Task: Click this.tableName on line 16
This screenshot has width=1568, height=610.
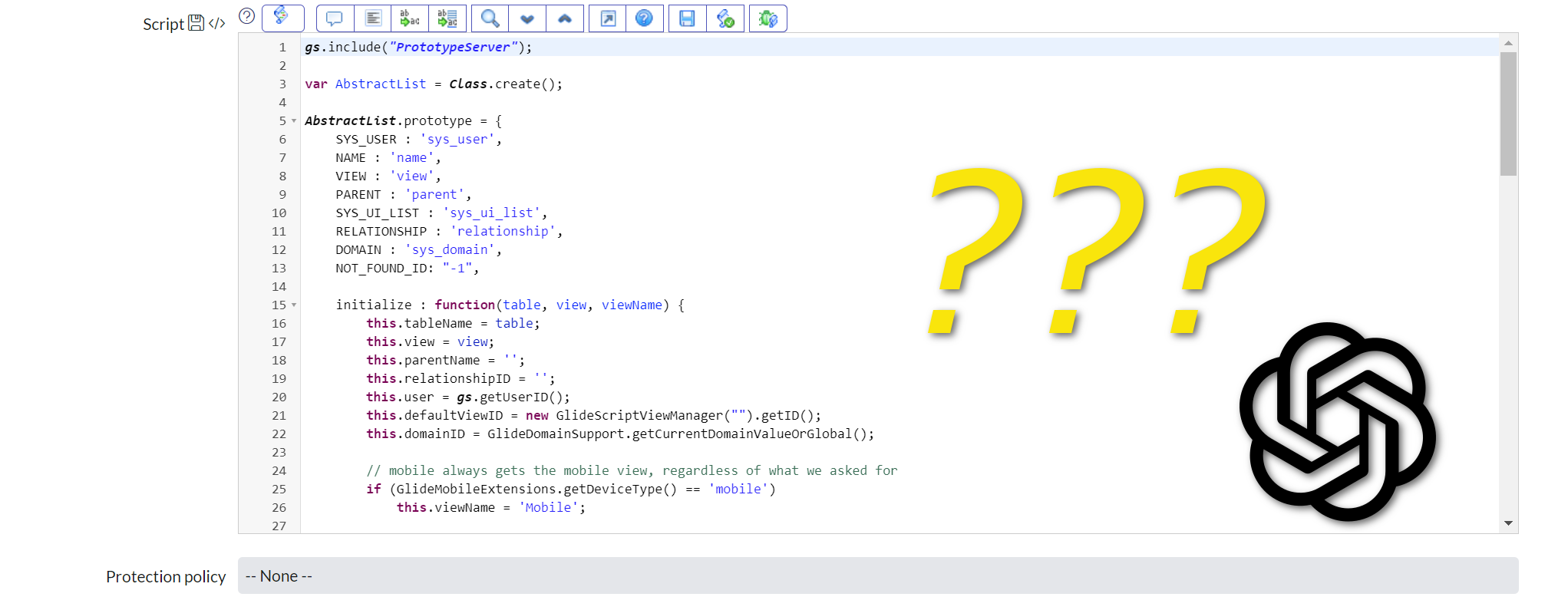Action: [x=419, y=324]
